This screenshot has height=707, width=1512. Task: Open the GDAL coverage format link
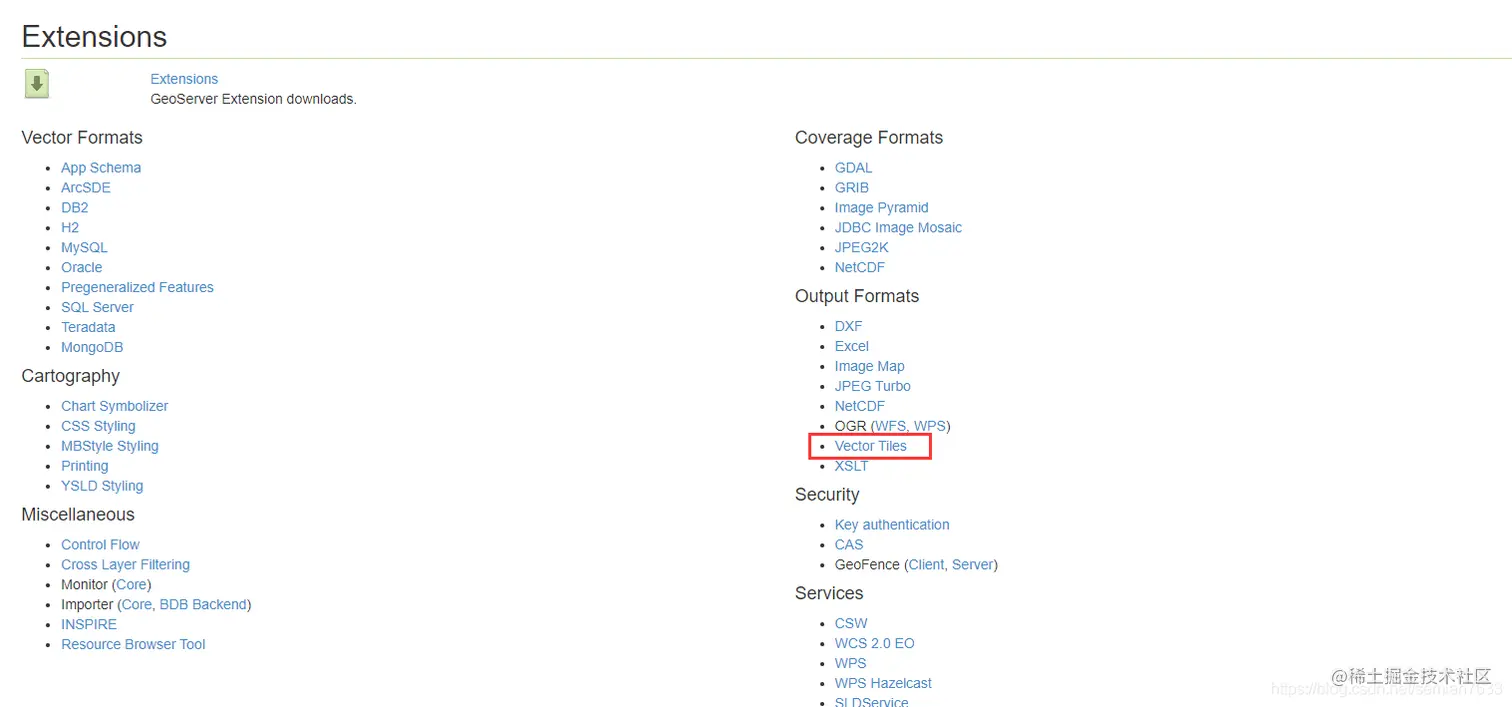tap(854, 168)
